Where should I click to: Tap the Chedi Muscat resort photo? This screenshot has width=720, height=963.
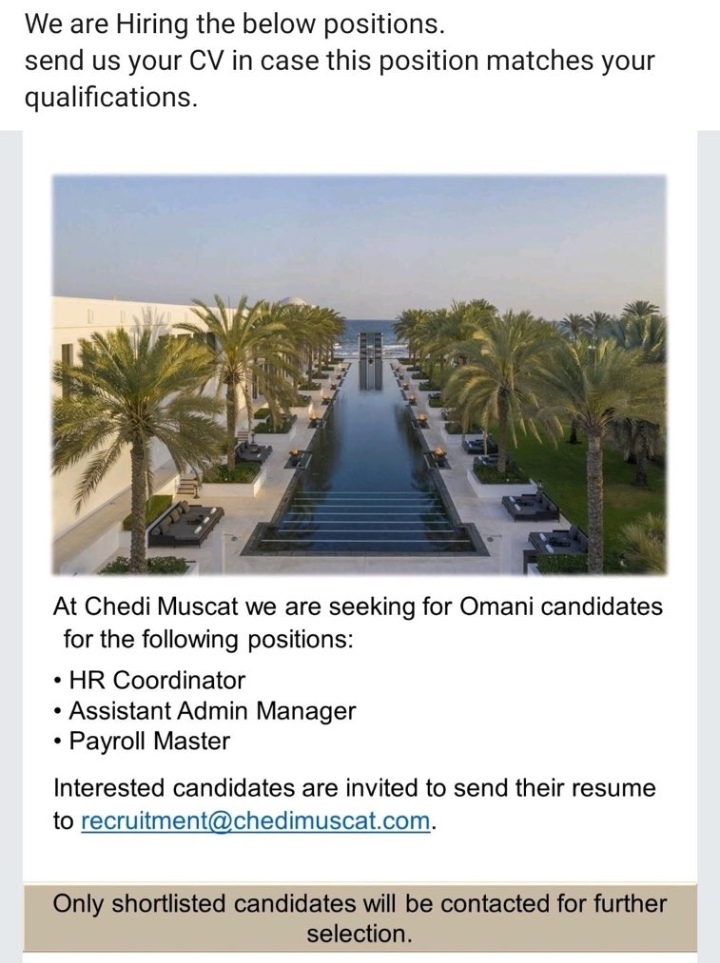pos(359,375)
